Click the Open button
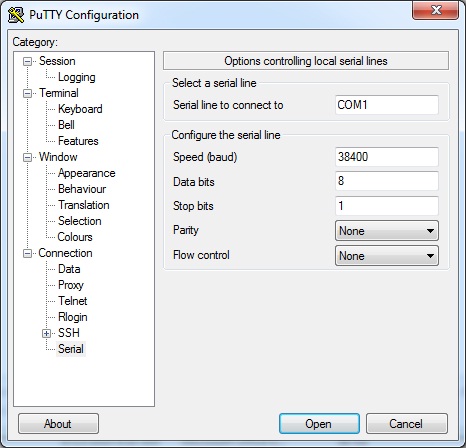The height and width of the screenshot is (448, 466). (x=319, y=424)
